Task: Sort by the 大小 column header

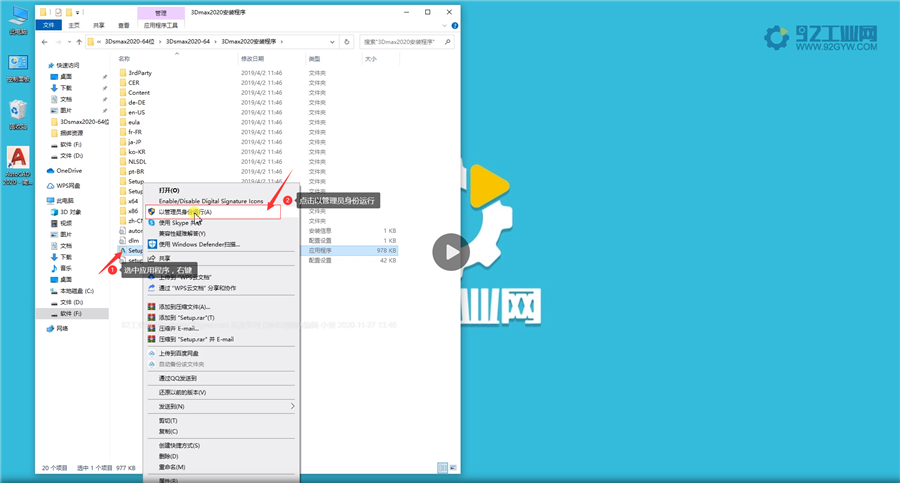Action: (x=371, y=59)
